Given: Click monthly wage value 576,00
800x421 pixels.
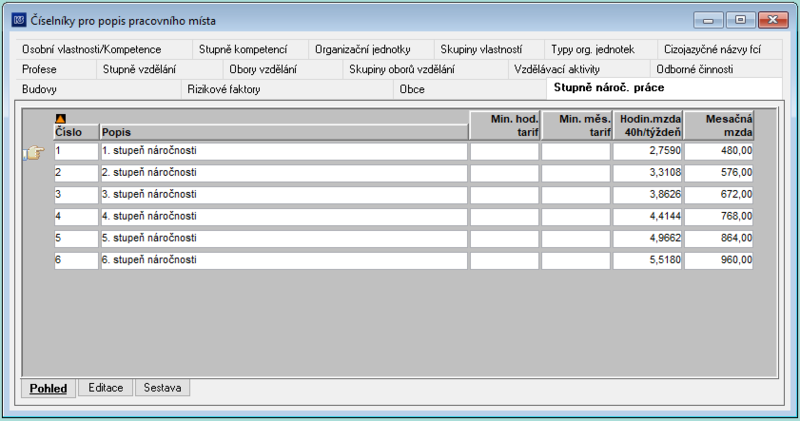Looking at the screenshot, I should (719, 173).
